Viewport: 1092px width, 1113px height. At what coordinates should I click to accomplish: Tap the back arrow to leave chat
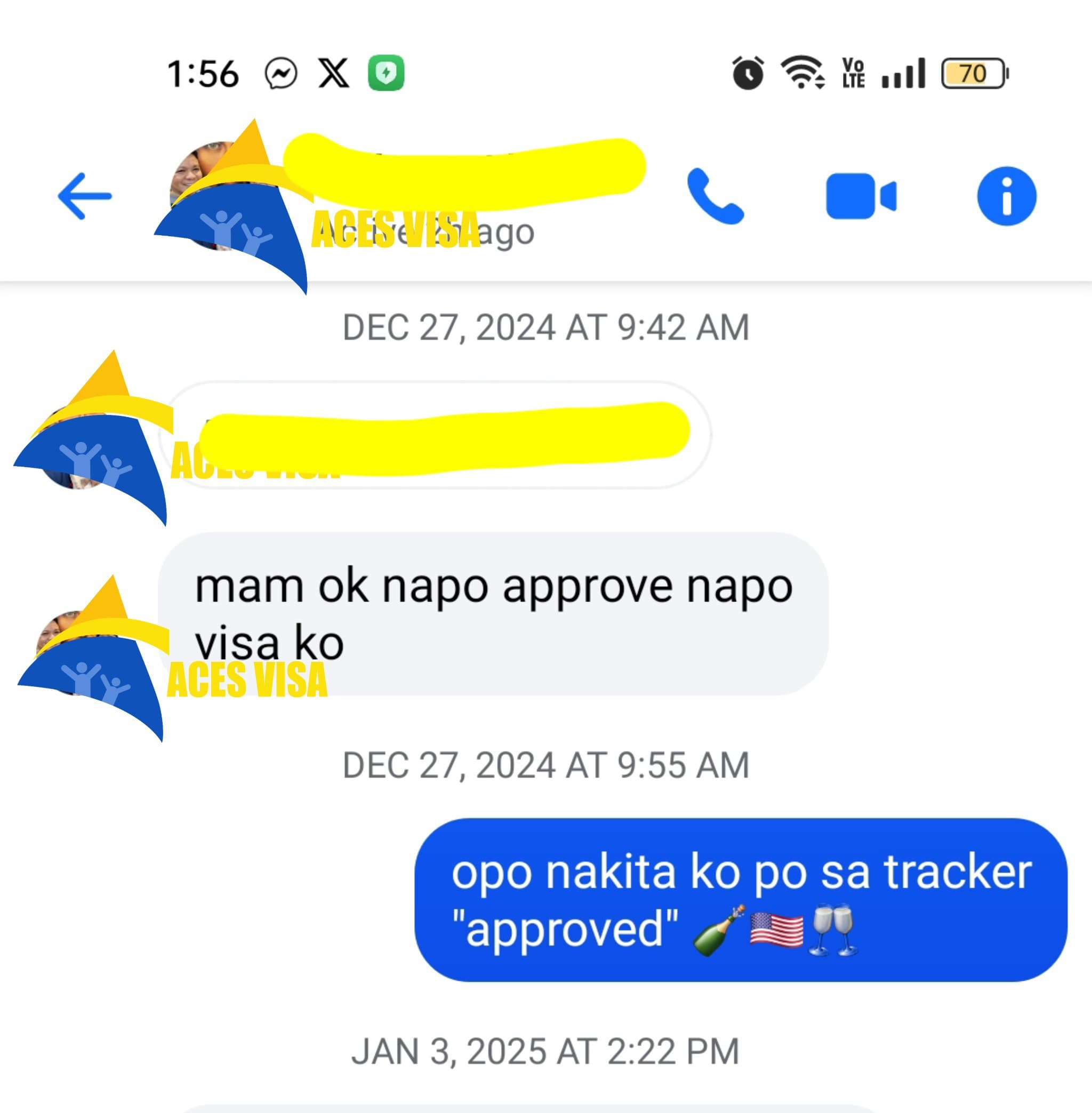(x=85, y=196)
